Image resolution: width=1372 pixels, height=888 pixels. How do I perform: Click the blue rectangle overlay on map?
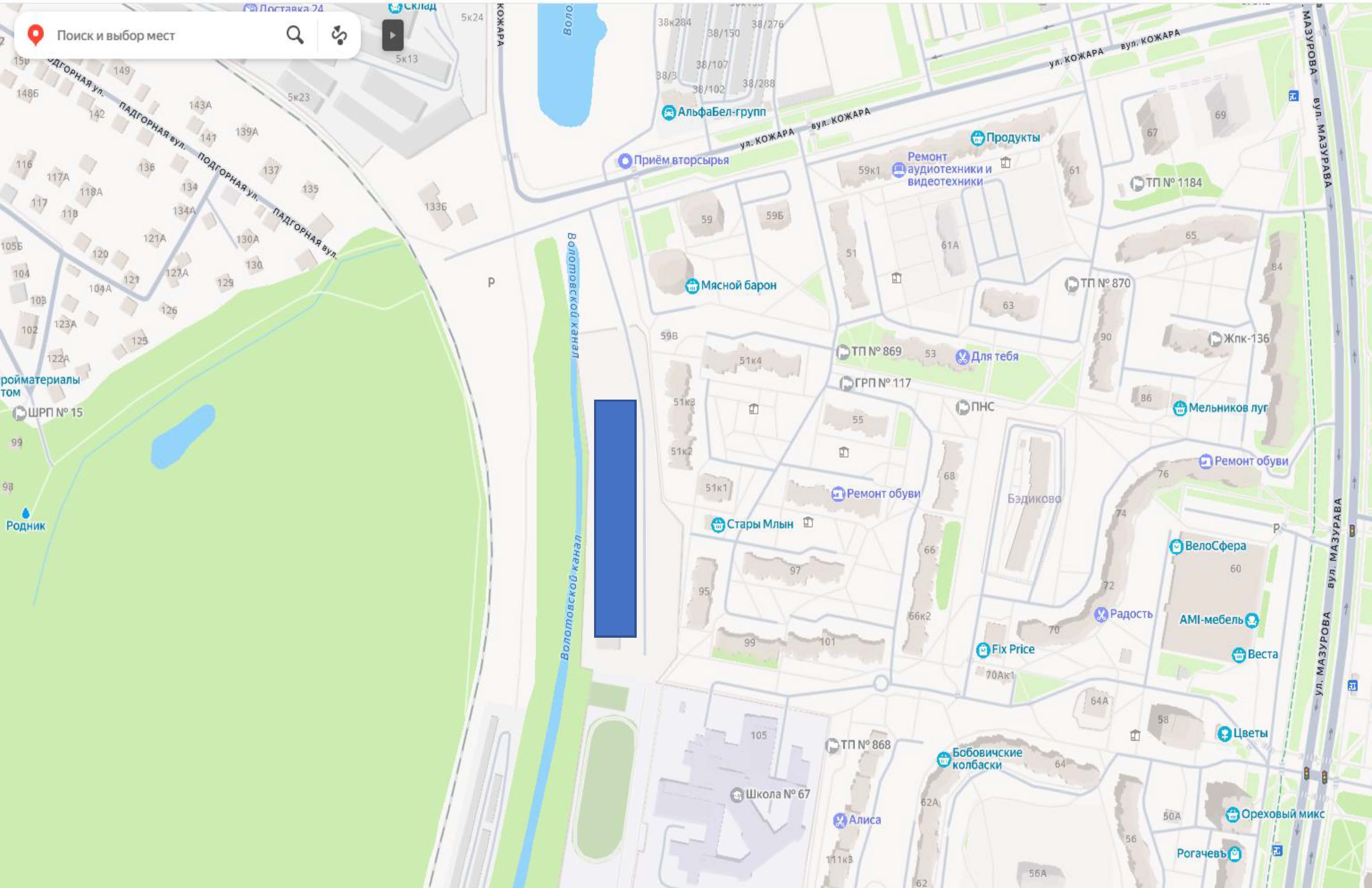[x=615, y=518]
